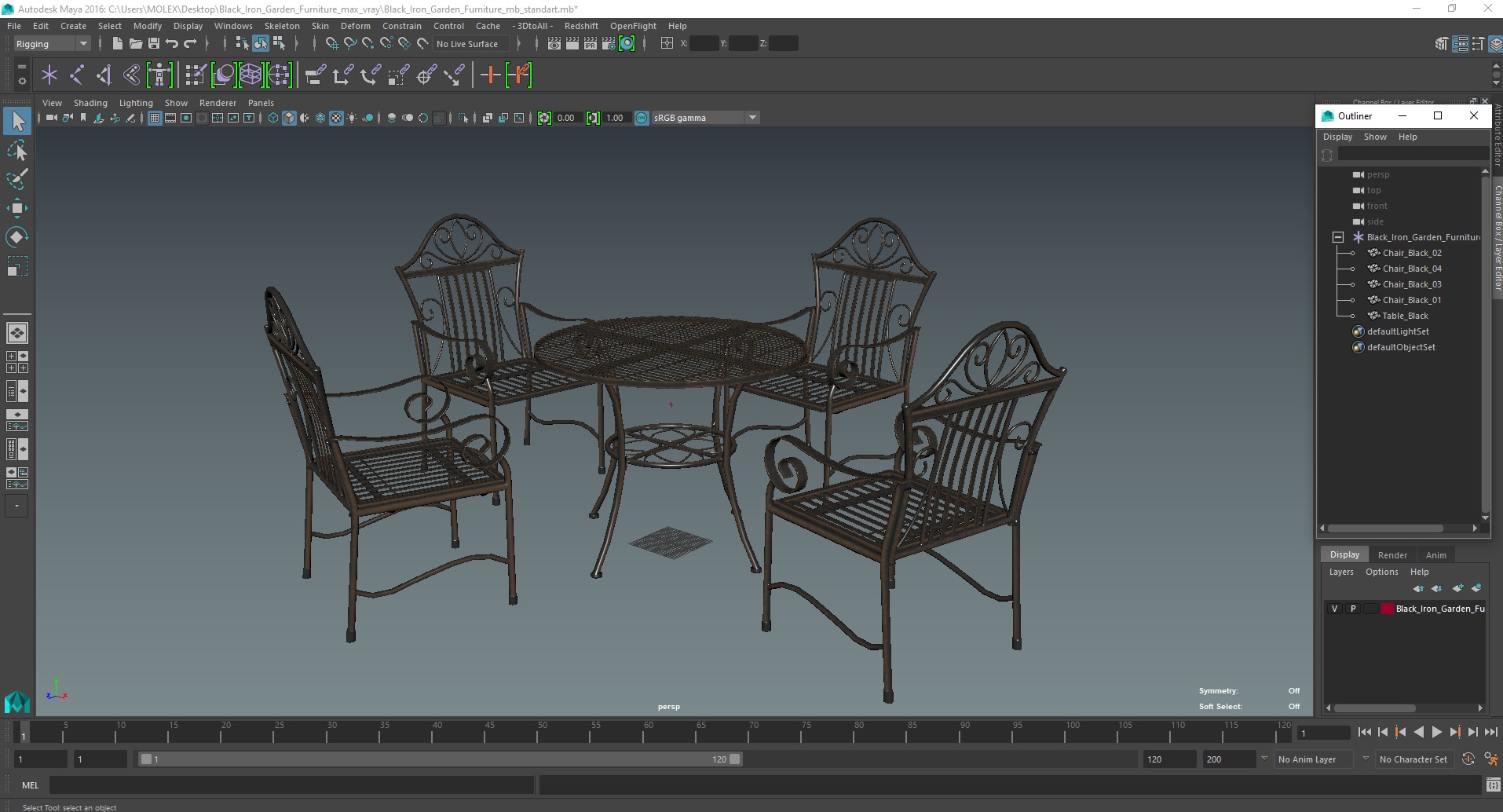The image size is (1503, 812).
Task: Create a new empty layer icon
Action: [x=1458, y=588]
